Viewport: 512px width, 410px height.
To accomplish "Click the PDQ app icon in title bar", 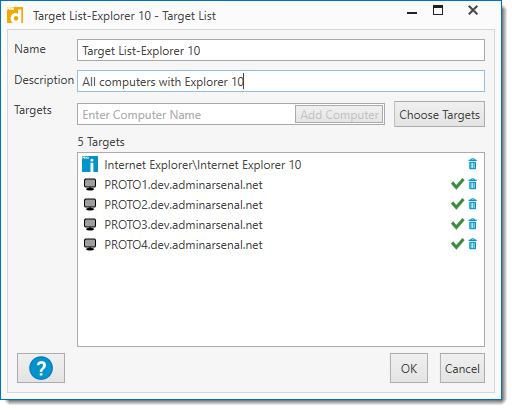I will [15, 15].
